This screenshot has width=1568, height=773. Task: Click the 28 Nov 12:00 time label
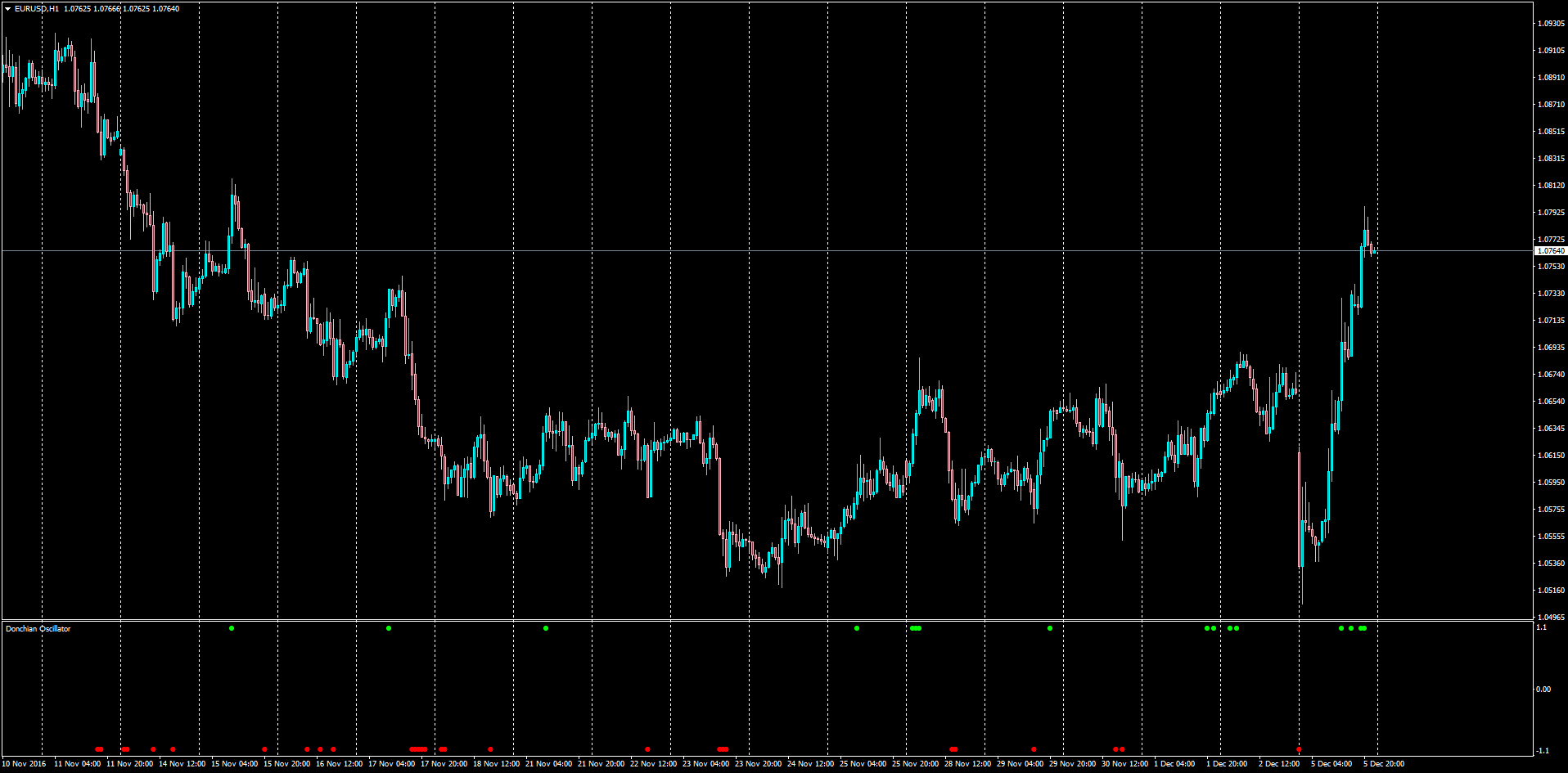(968, 764)
